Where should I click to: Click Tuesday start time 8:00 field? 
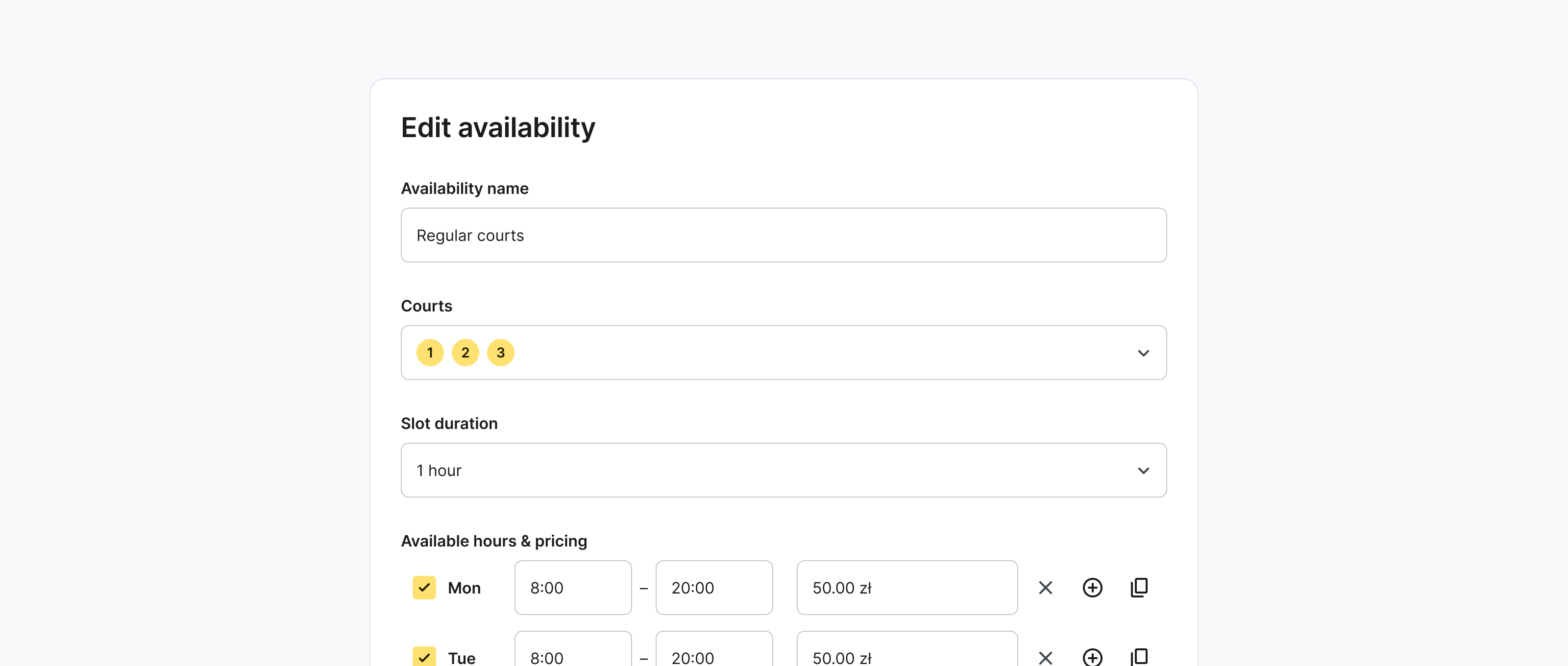[572, 656]
